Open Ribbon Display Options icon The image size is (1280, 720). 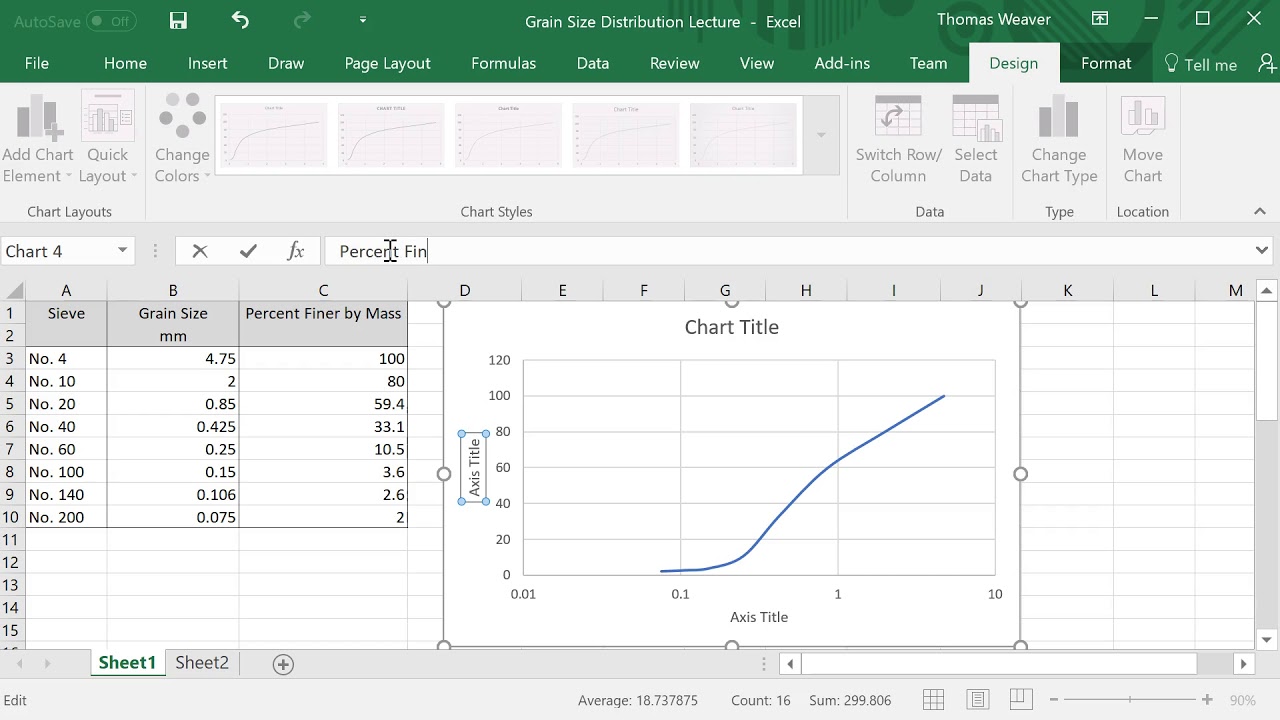click(1100, 19)
